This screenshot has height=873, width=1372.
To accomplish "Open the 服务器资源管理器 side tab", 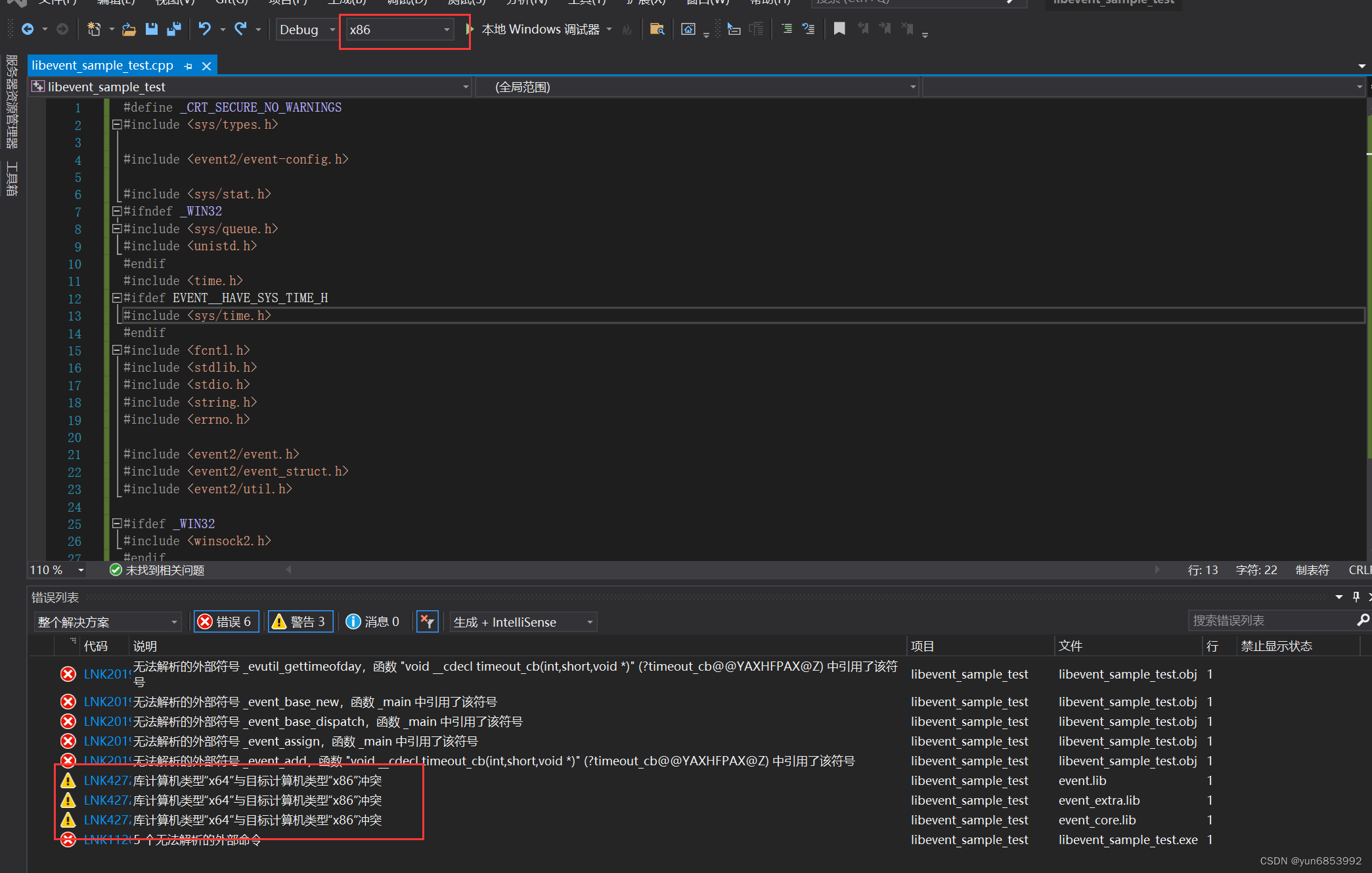I will [12, 102].
